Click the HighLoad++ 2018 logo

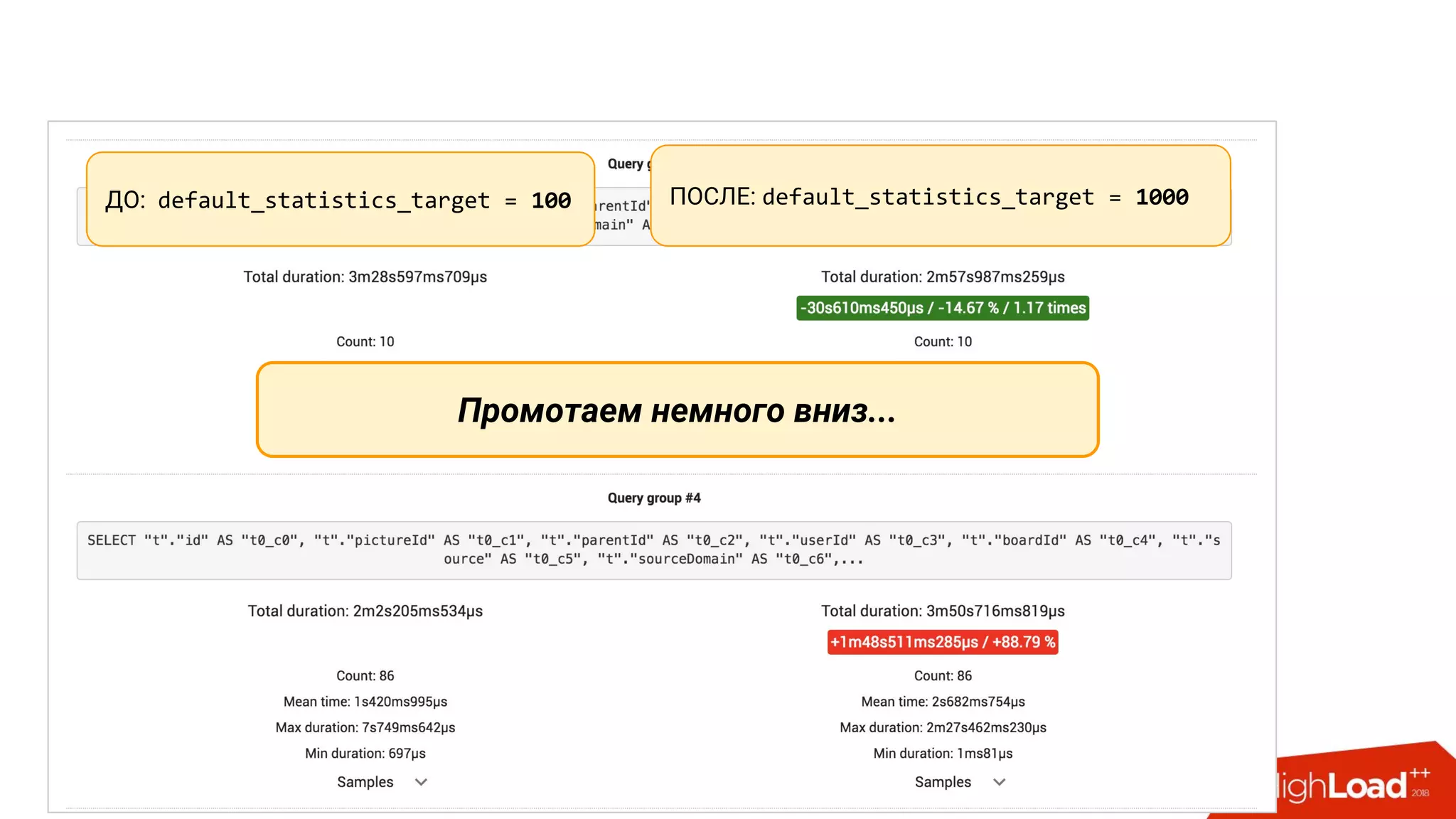1354,786
